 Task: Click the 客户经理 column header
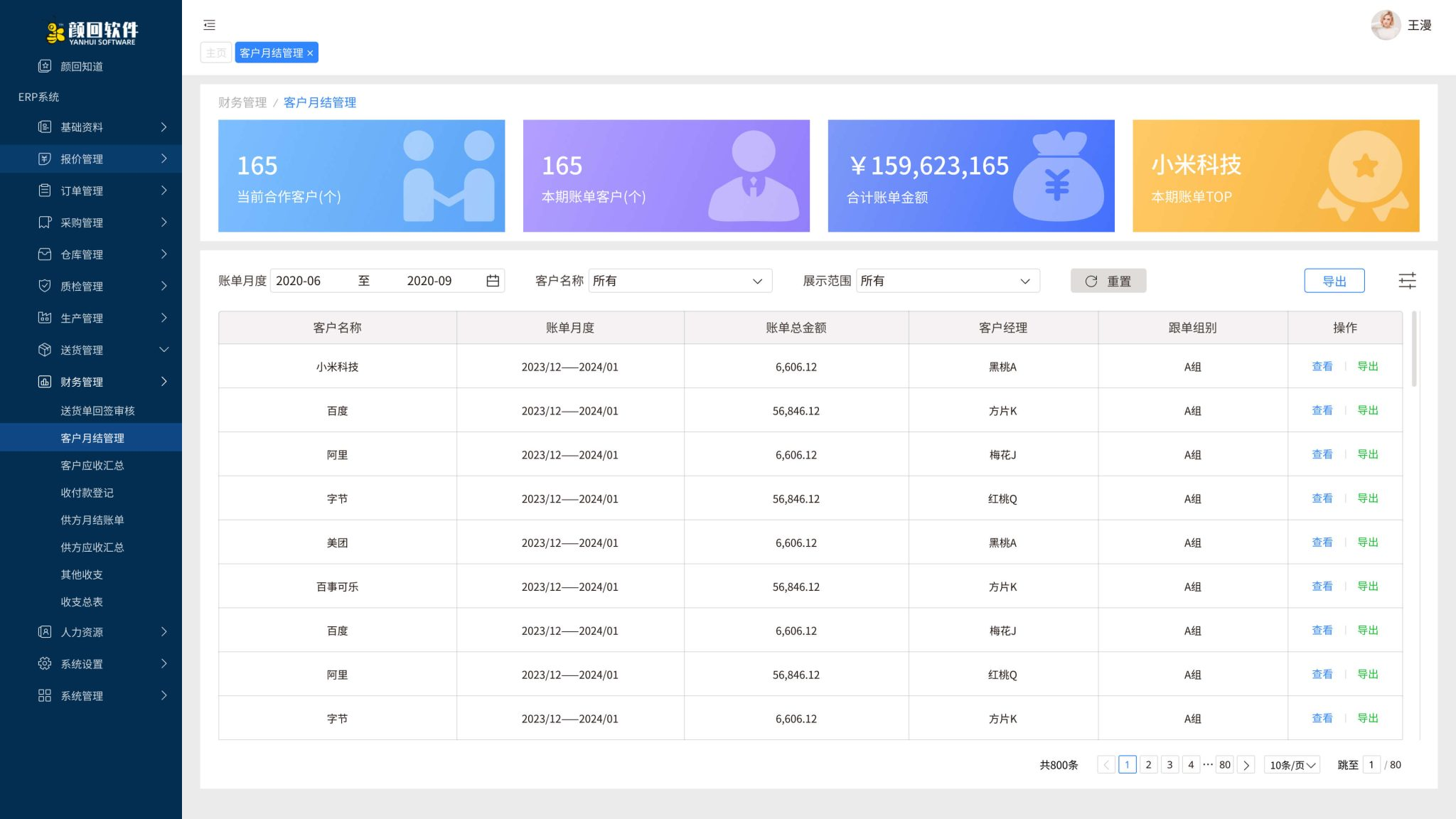pos(1003,328)
